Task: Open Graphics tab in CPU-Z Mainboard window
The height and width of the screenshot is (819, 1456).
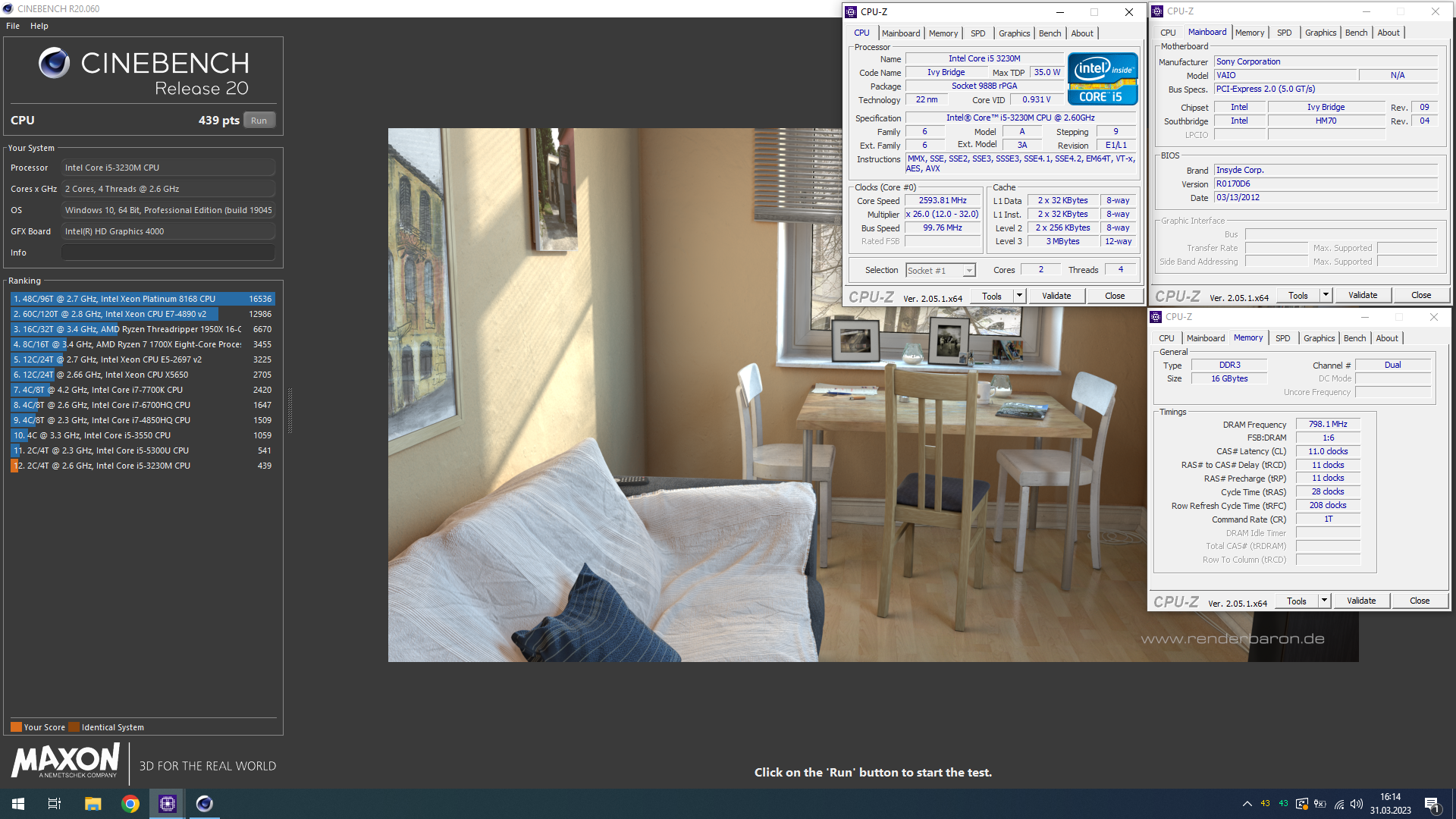Action: (x=1320, y=33)
